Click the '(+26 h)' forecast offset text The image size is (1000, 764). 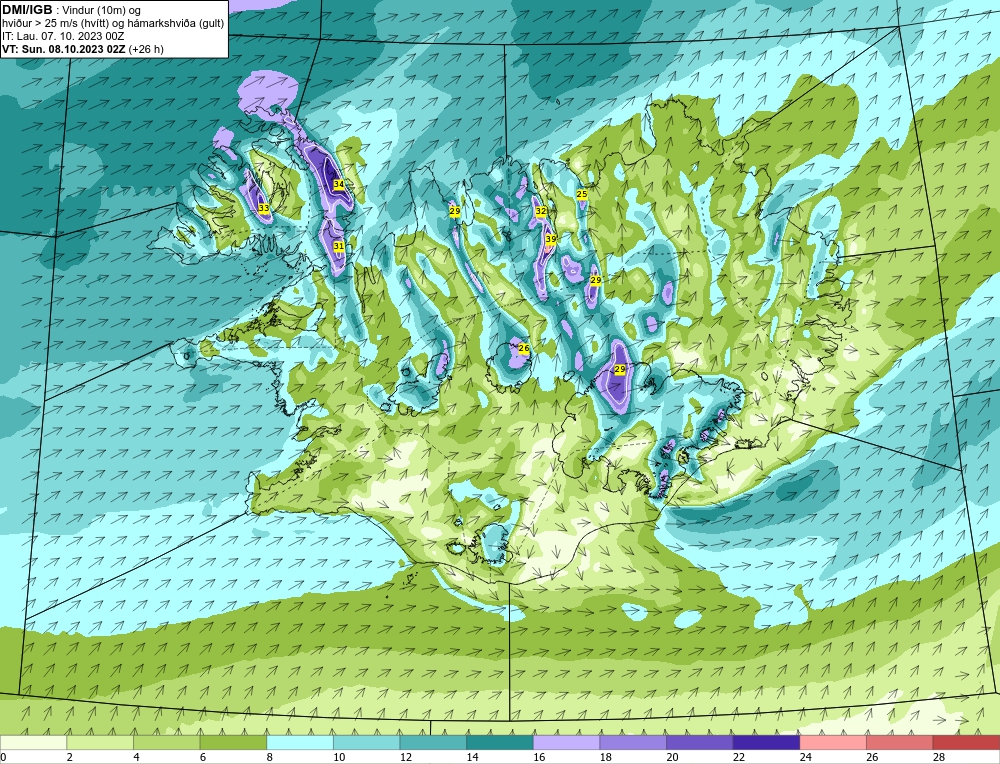(x=146, y=49)
